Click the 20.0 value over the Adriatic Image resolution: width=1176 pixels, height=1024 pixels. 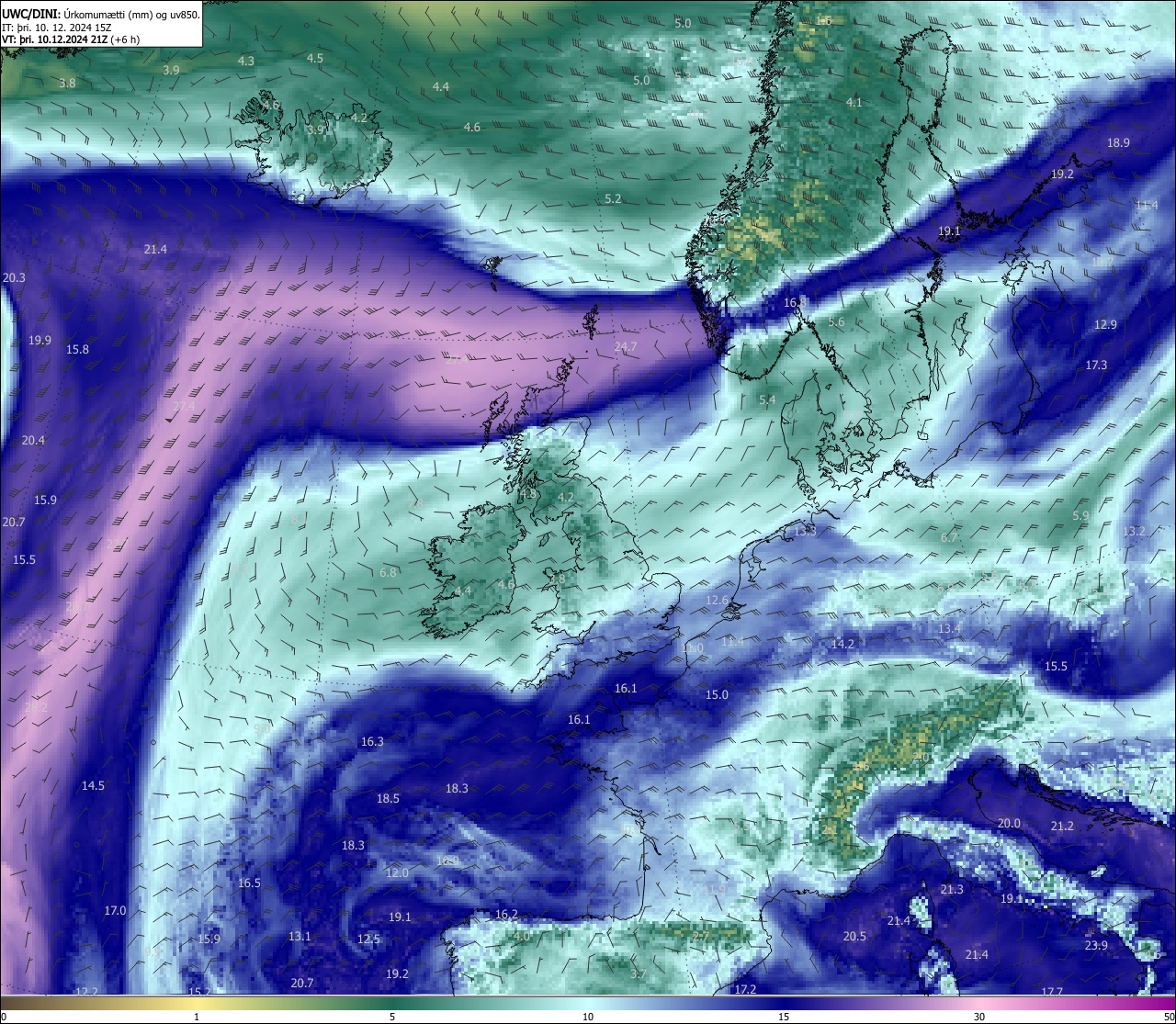point(1009,824)
